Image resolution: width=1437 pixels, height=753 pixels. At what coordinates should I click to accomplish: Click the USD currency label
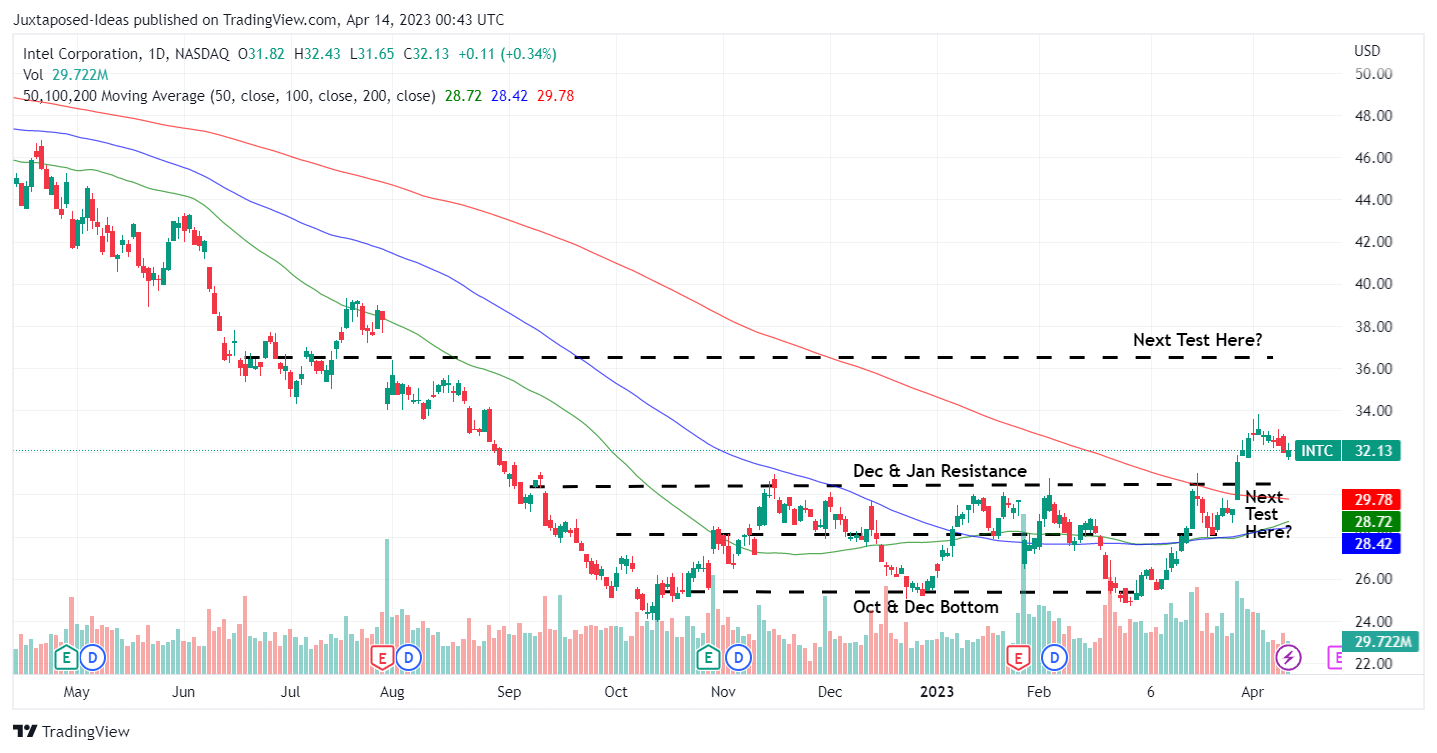click(1366, 51)
